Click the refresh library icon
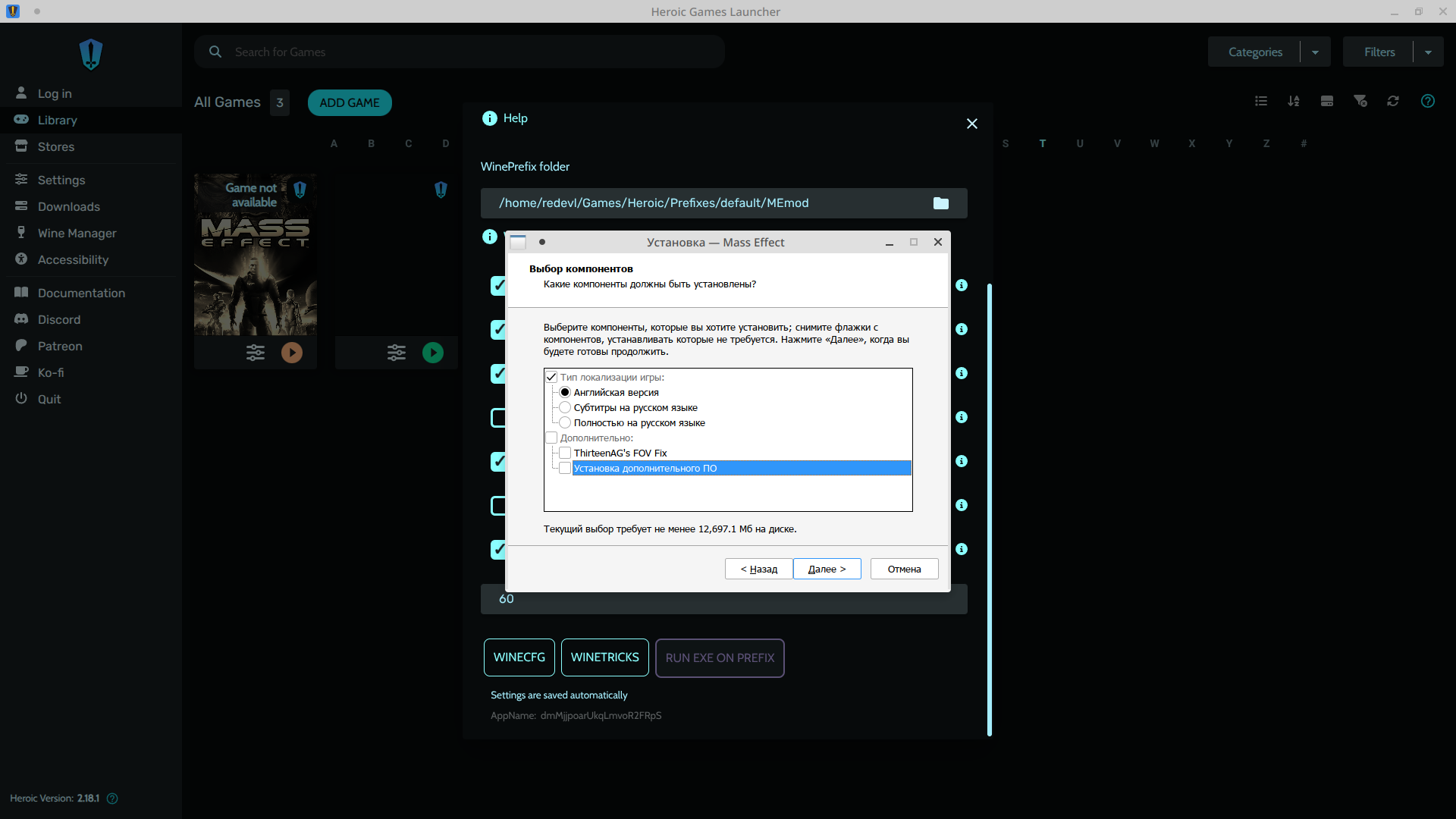 1393,101
